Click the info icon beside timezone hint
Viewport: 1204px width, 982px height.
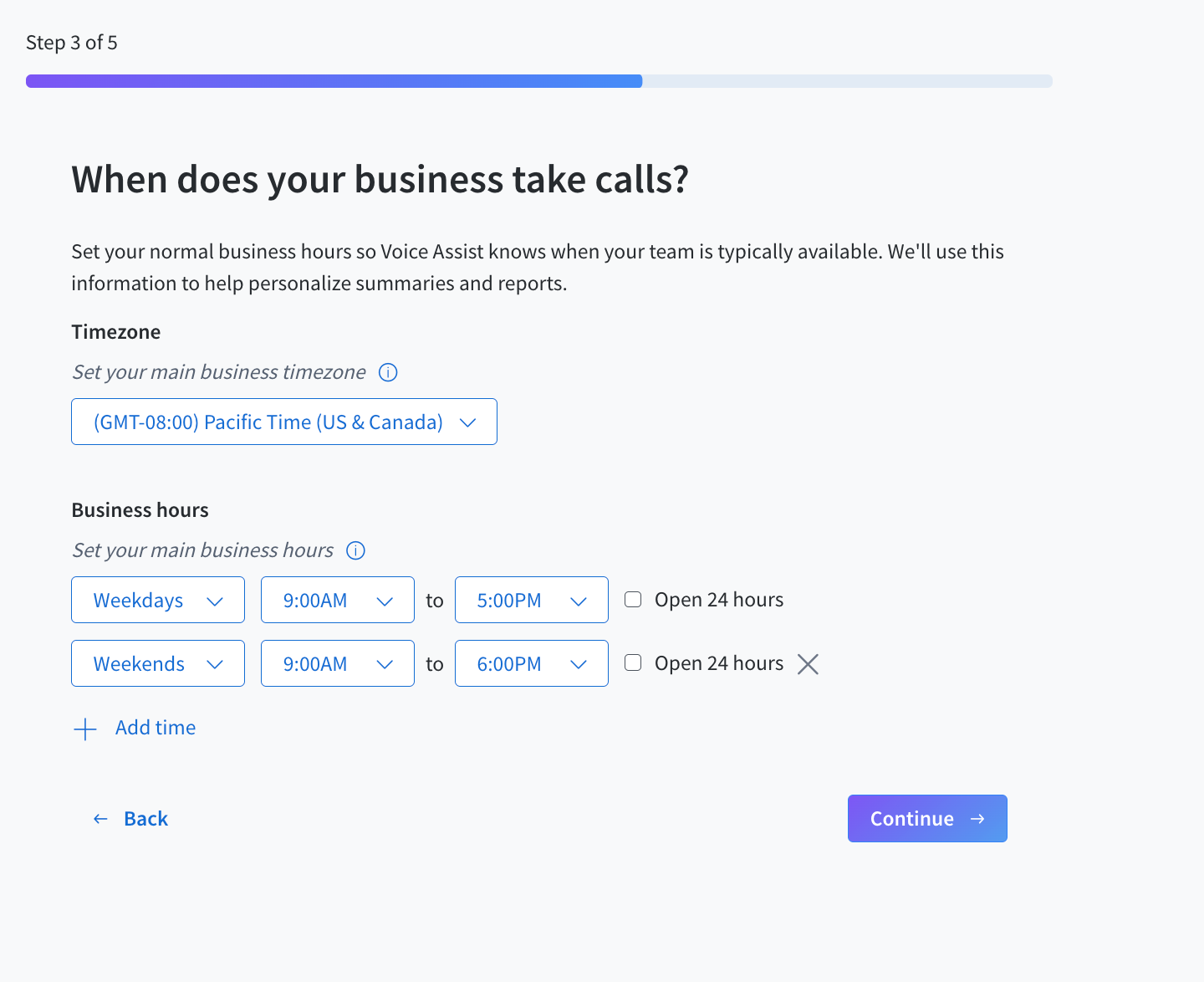coord(388,372)
